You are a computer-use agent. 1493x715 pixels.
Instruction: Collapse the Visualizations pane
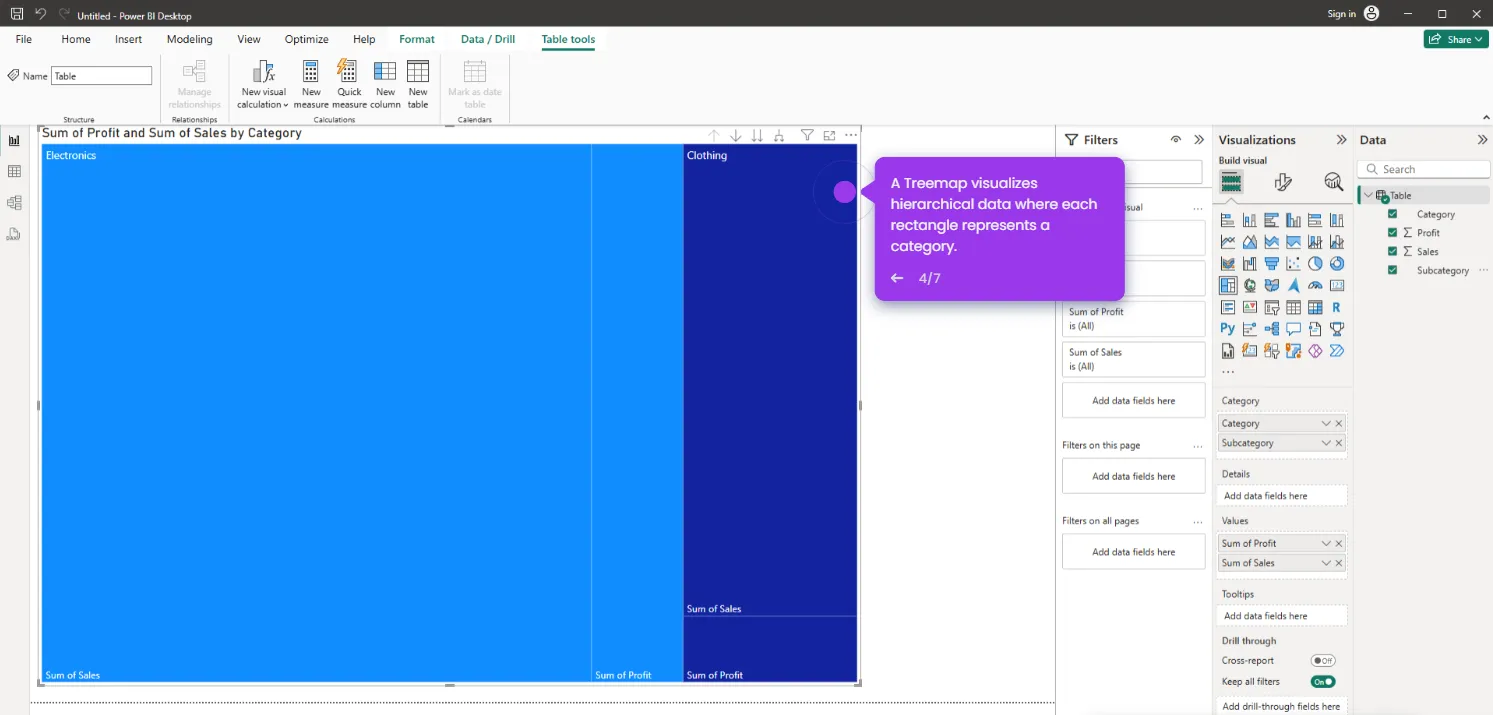[x=1342, y=140]
